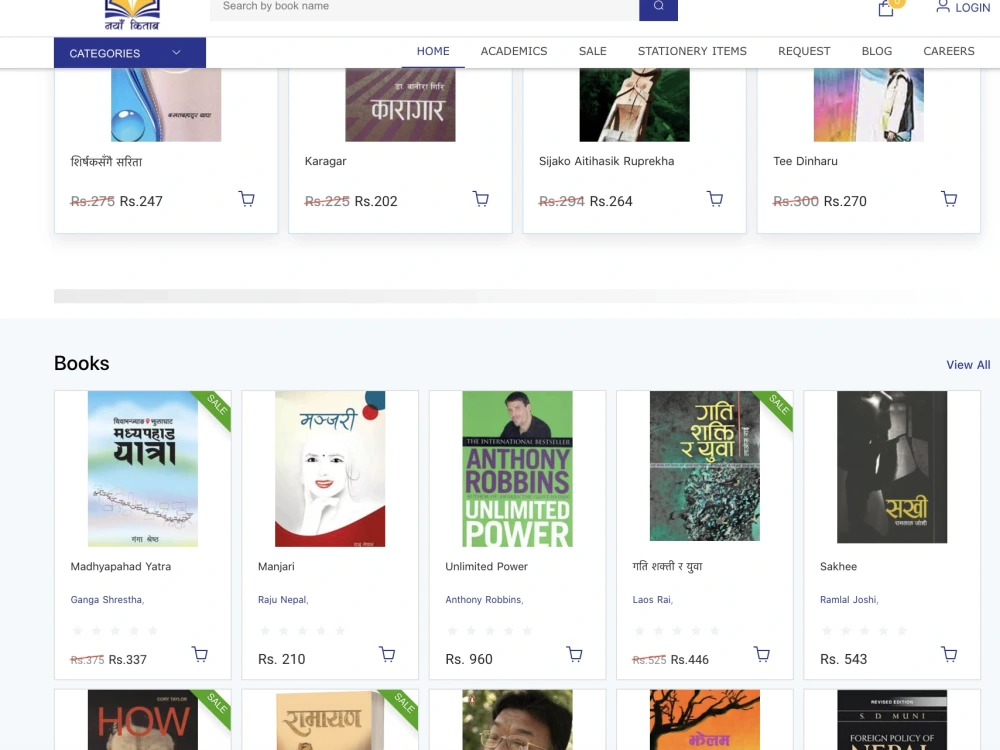Screen dimensions: 1000x750
Task: Click price Rs.247 text
Action: click(141, 202)
